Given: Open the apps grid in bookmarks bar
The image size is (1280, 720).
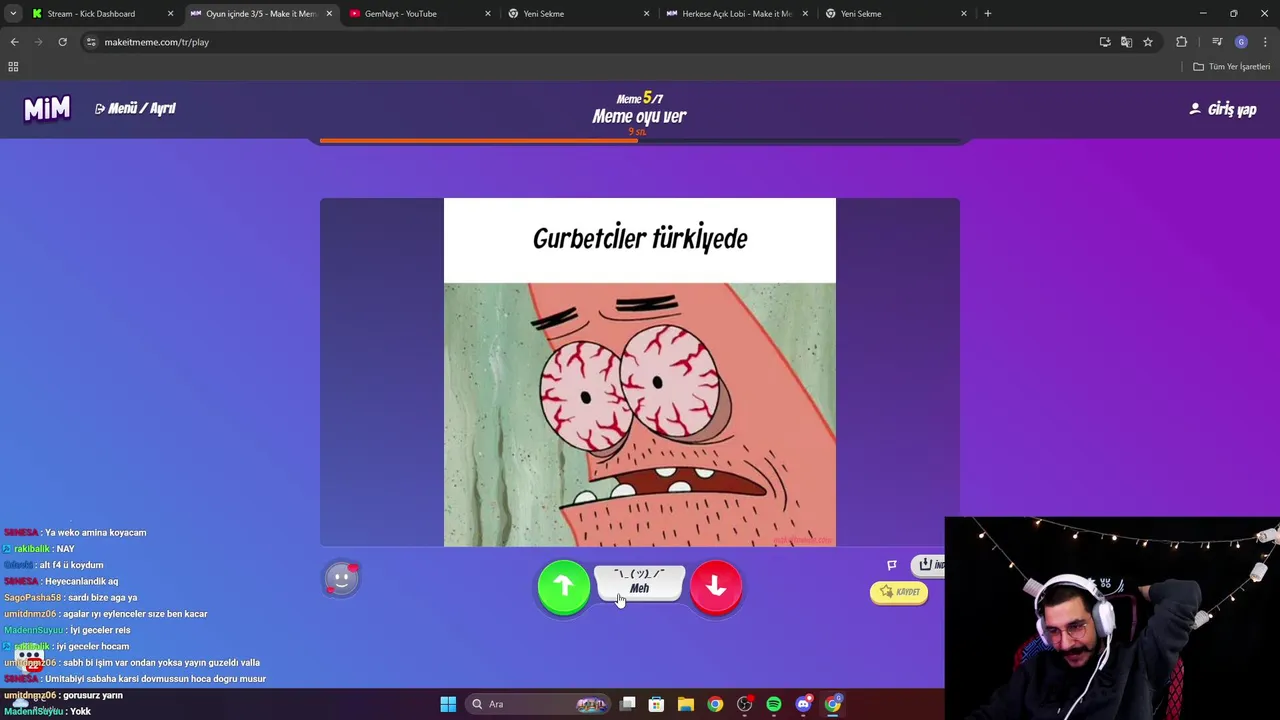Looking at the screenshot, I should [x=13, y=67].
